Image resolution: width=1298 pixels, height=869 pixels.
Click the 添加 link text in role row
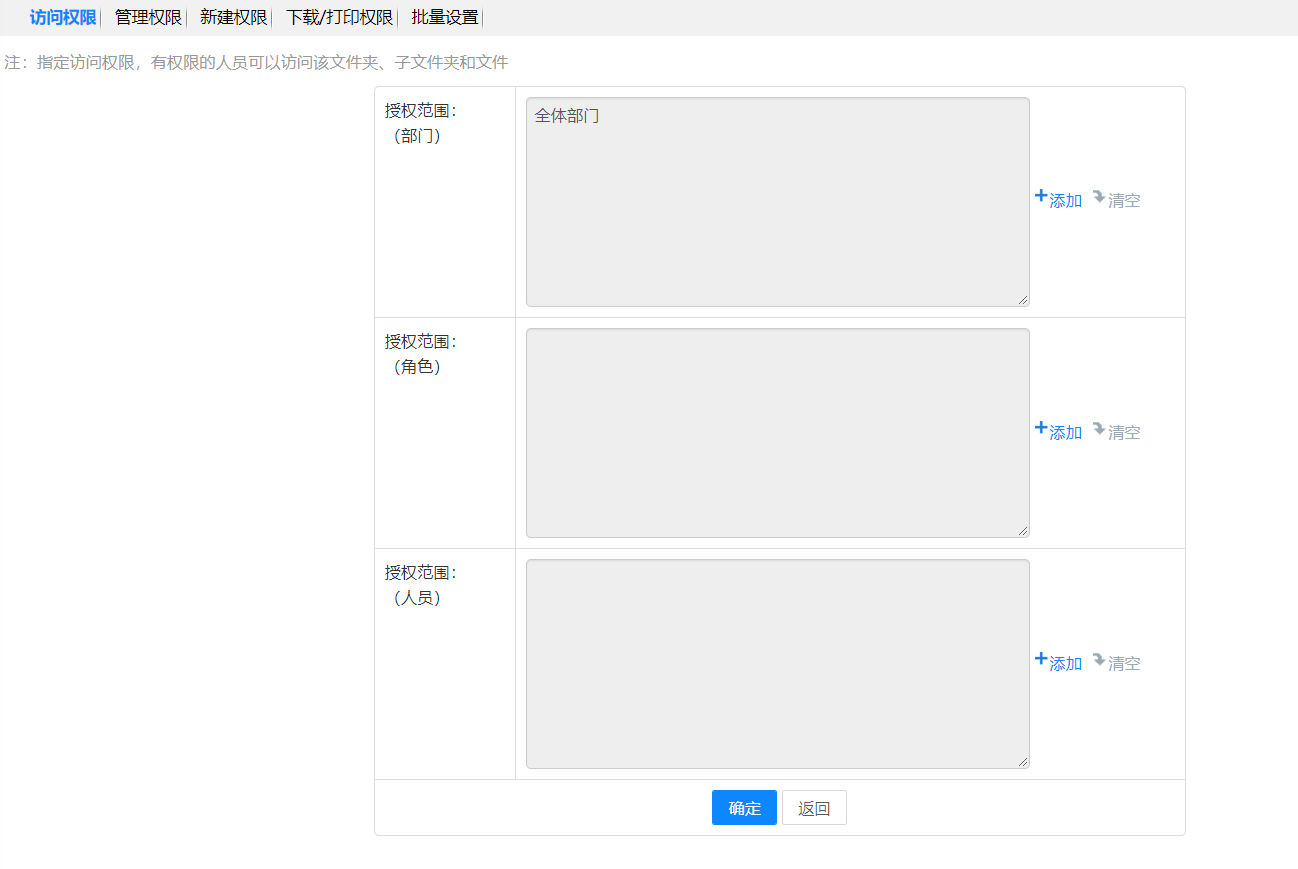(x=1066, y=433)
